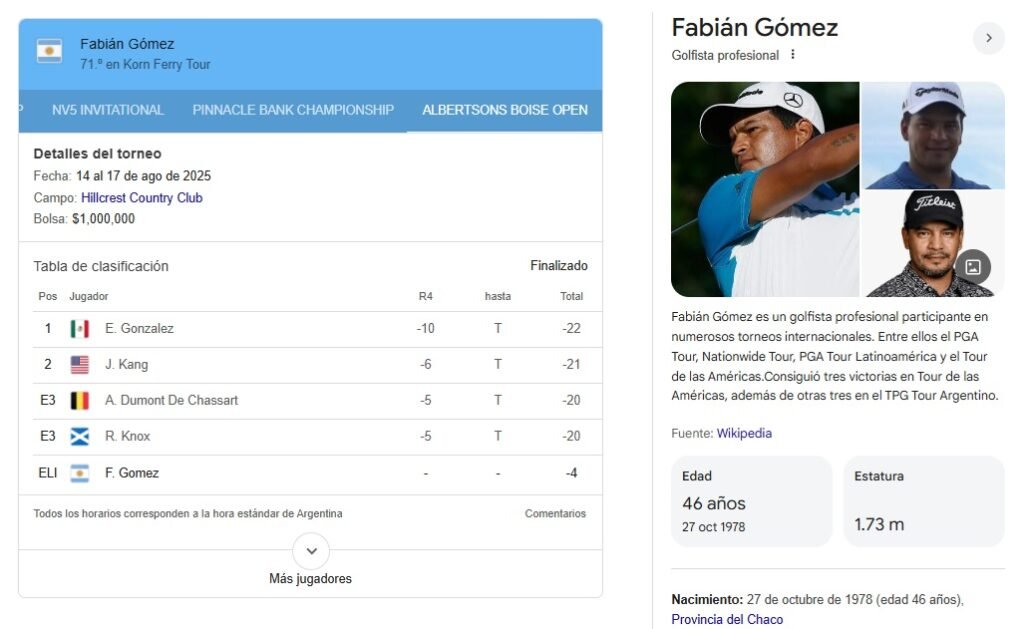Open the large photo of Fabián Gómez swinging
The image size is (1024, 629).
tap(765, 189)
